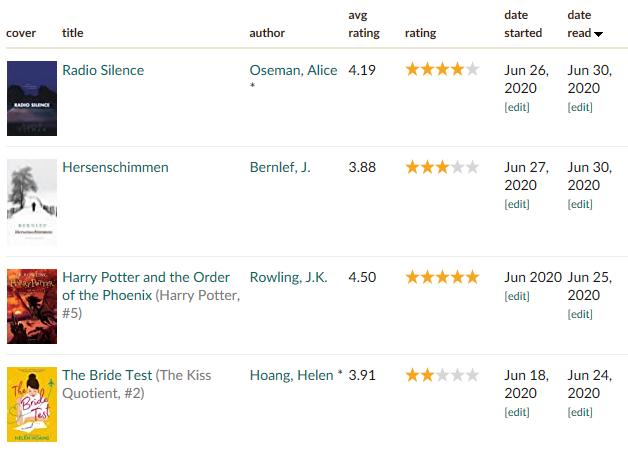628x450 pixels.
Task: Edit date started for Radio Silence
Action: click(517, 107)
